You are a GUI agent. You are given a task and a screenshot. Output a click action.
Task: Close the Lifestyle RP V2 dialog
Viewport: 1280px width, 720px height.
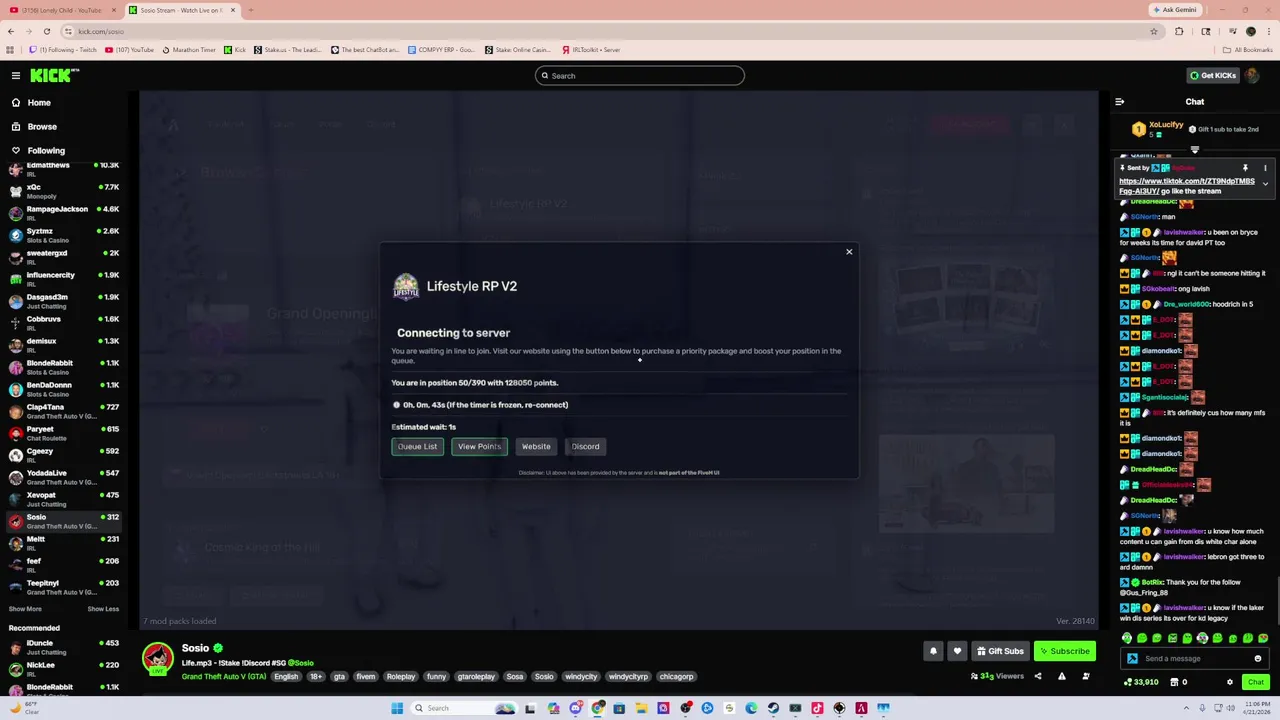click(x=849, y=251)
